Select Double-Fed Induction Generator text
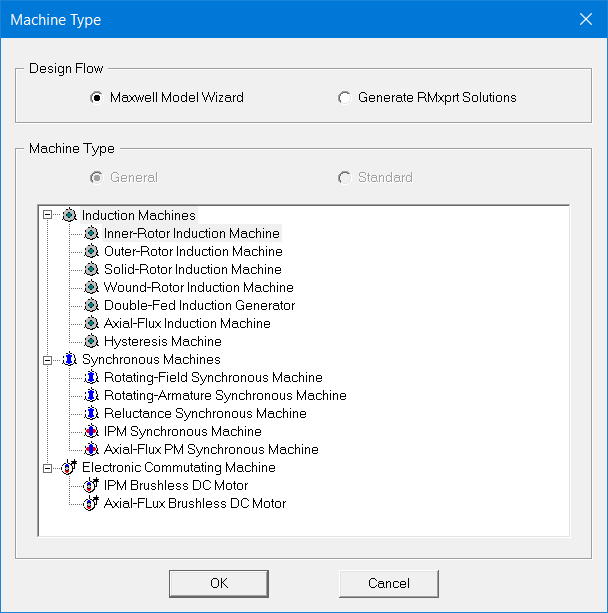 [x=199, y=305]
